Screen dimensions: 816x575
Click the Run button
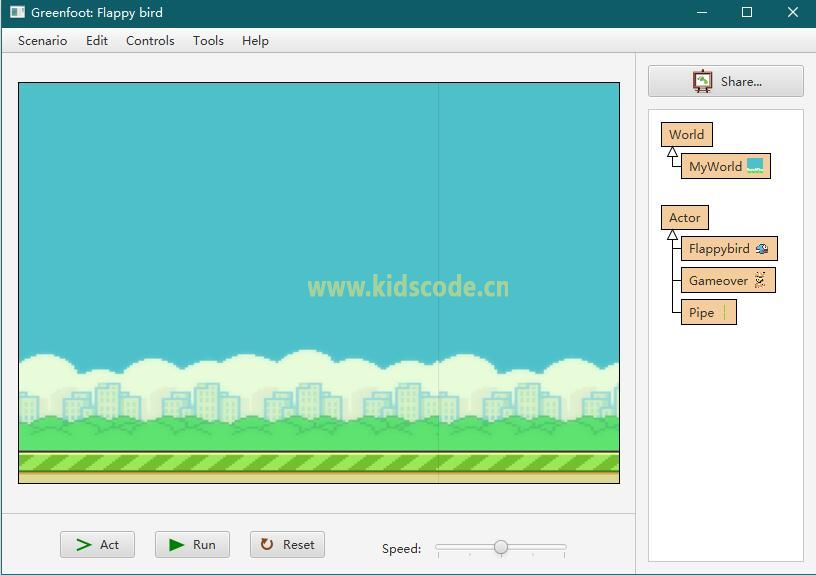[192, 544]
